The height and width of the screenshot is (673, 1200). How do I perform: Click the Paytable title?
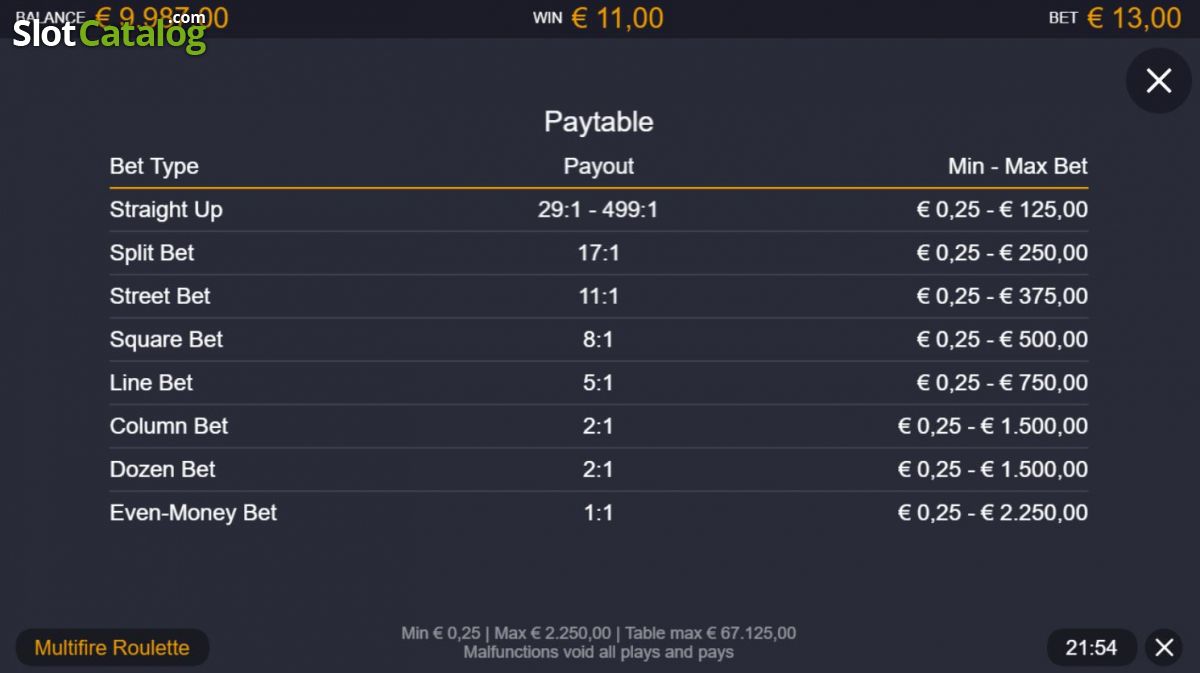click(599, 122)
